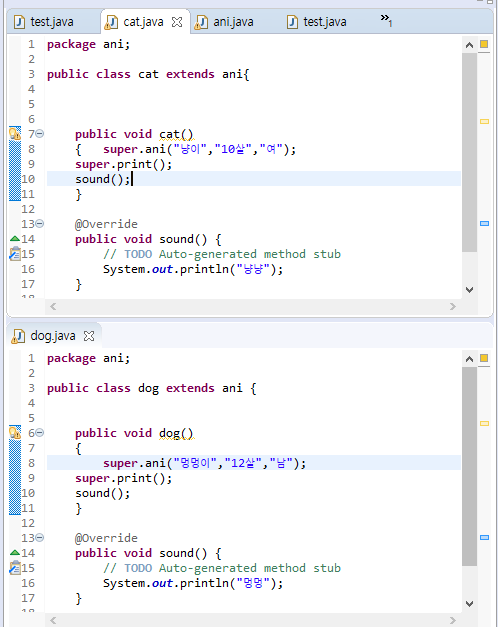Click the Java file icon on ani.java tab
The image size is (498, 627).
201,22
